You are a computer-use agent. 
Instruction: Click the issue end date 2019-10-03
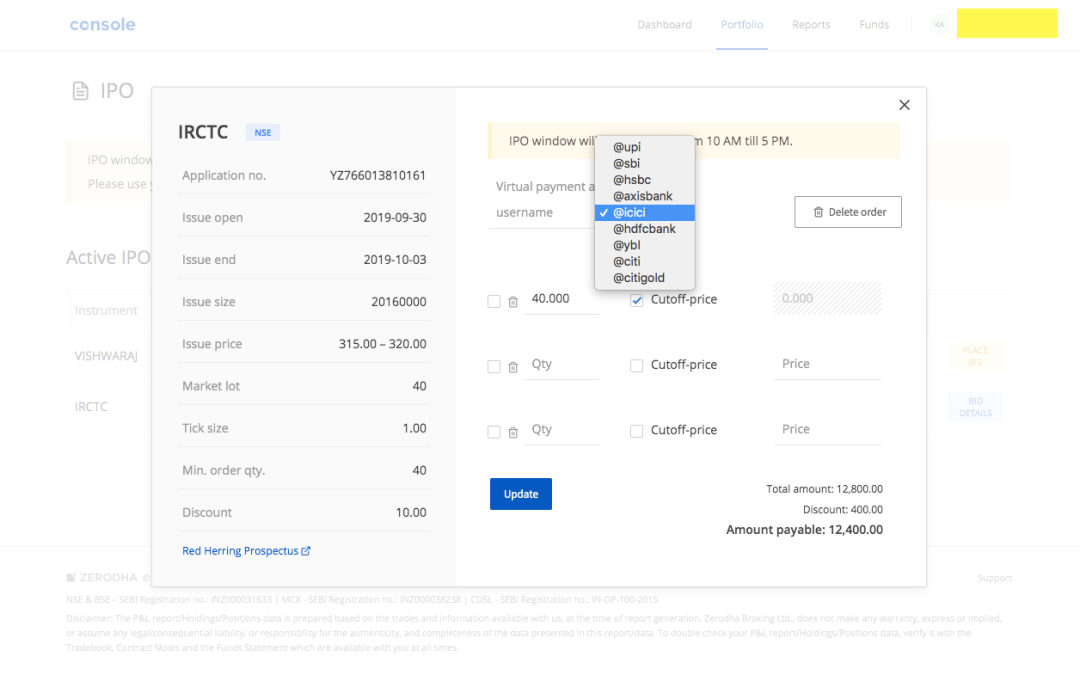click(x=395, y=260)
